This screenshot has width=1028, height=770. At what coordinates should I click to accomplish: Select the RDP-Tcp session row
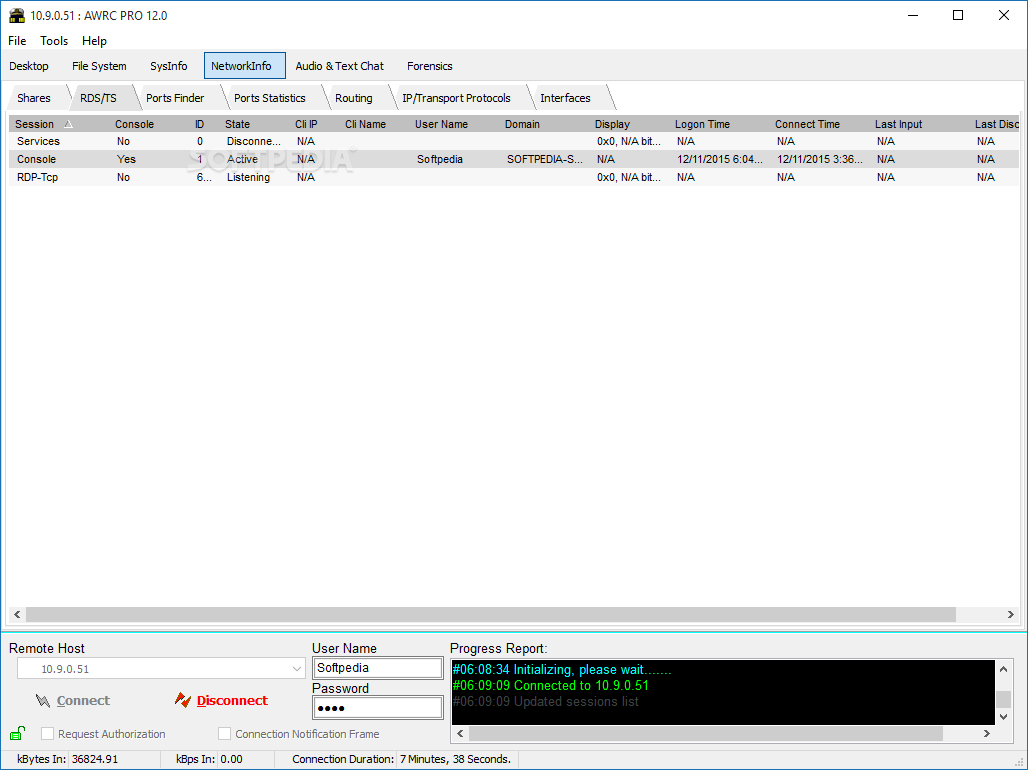point(513,177)
